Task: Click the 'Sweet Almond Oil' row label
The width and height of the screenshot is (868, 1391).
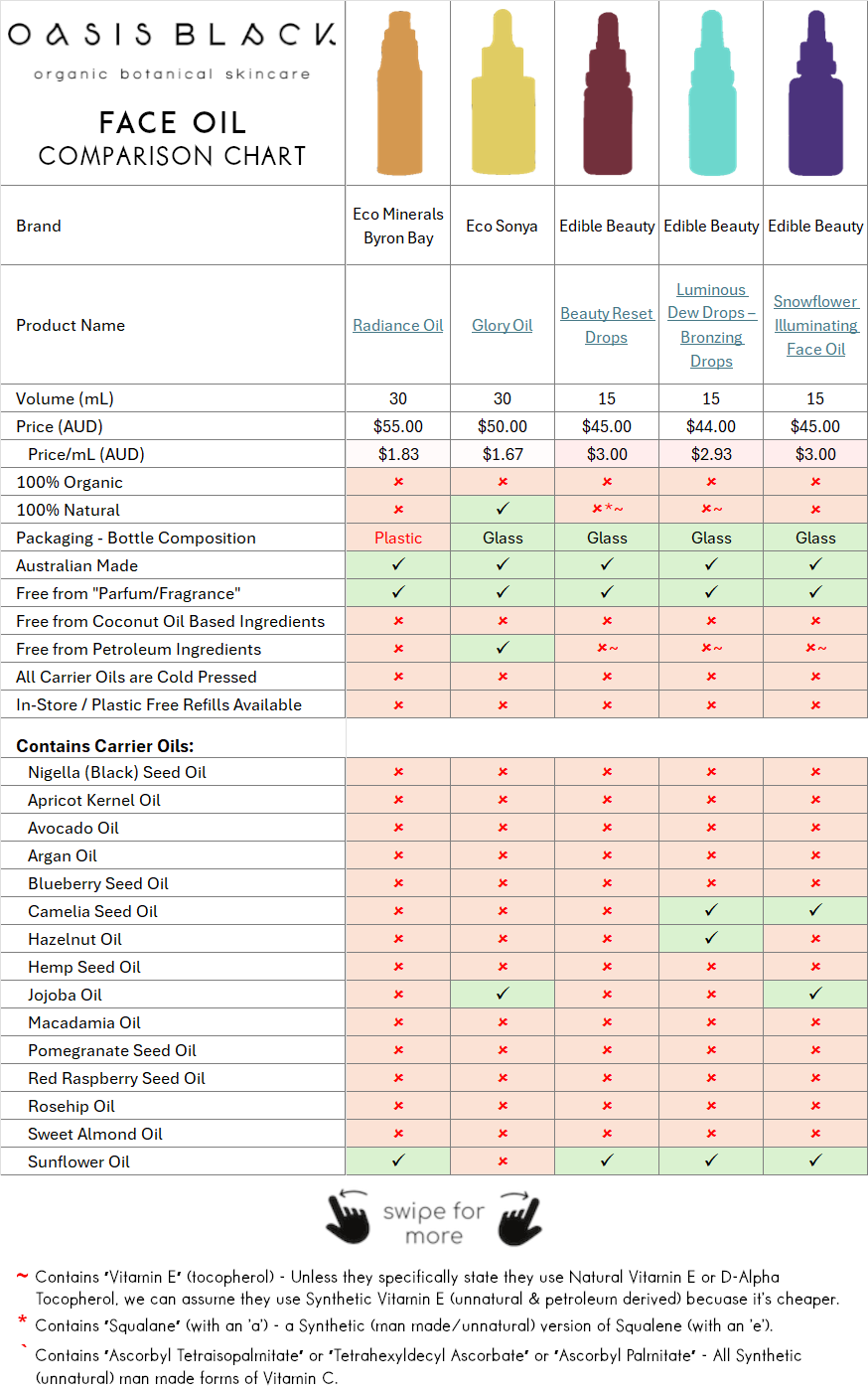Action: [x=95, y=1134]
